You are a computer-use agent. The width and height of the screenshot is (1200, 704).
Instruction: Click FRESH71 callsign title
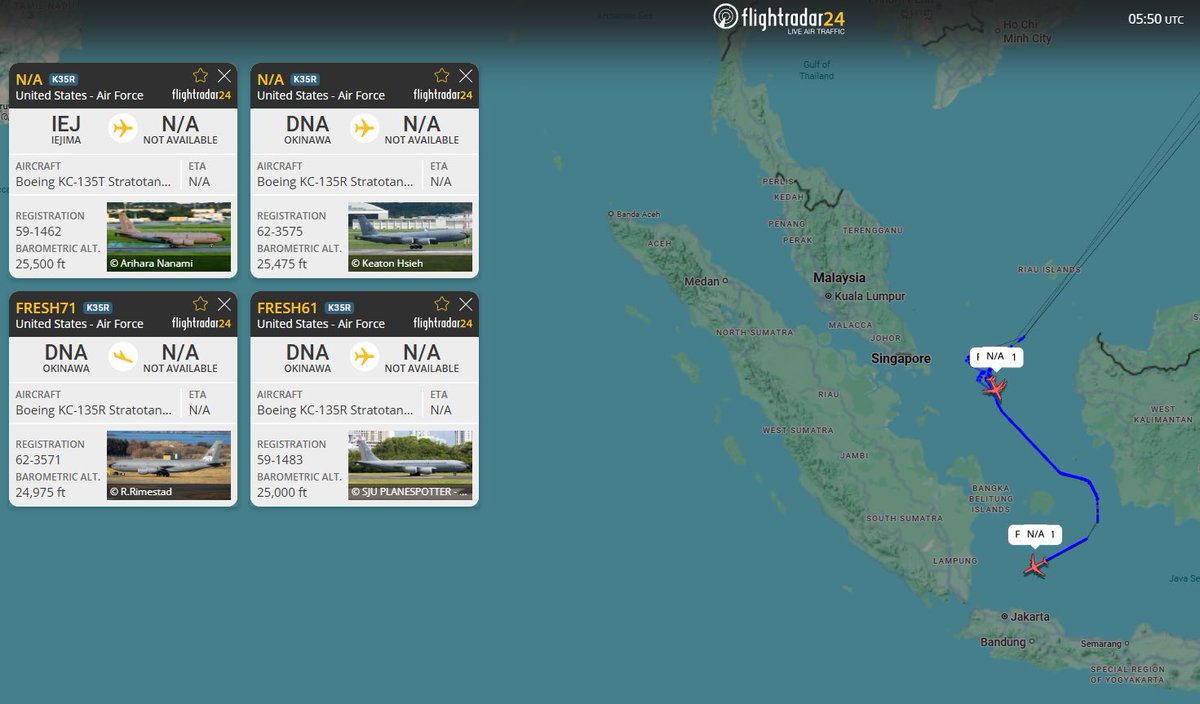click(x=46, y=307)
